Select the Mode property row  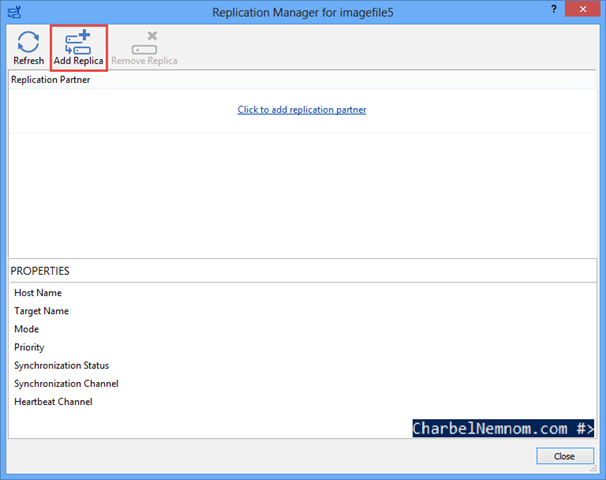point(302,329)
